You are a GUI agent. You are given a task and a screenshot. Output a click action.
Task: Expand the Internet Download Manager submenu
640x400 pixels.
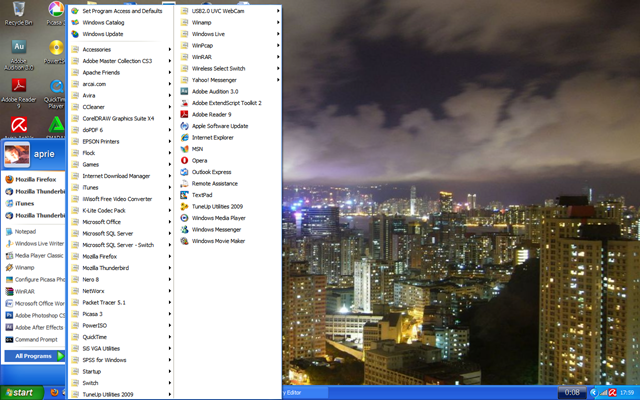[121, 176]
